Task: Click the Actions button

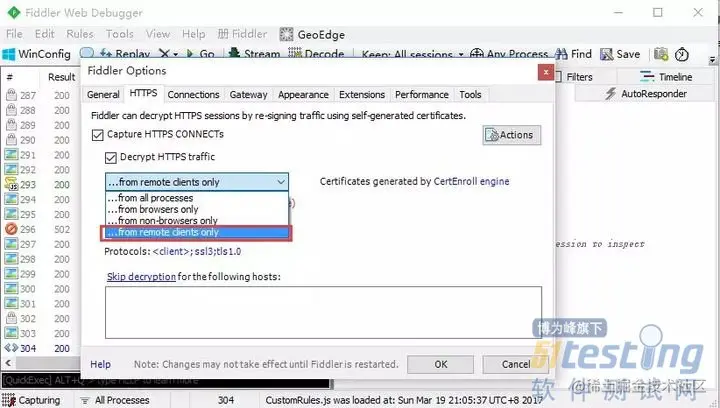Action: point(512,135)
